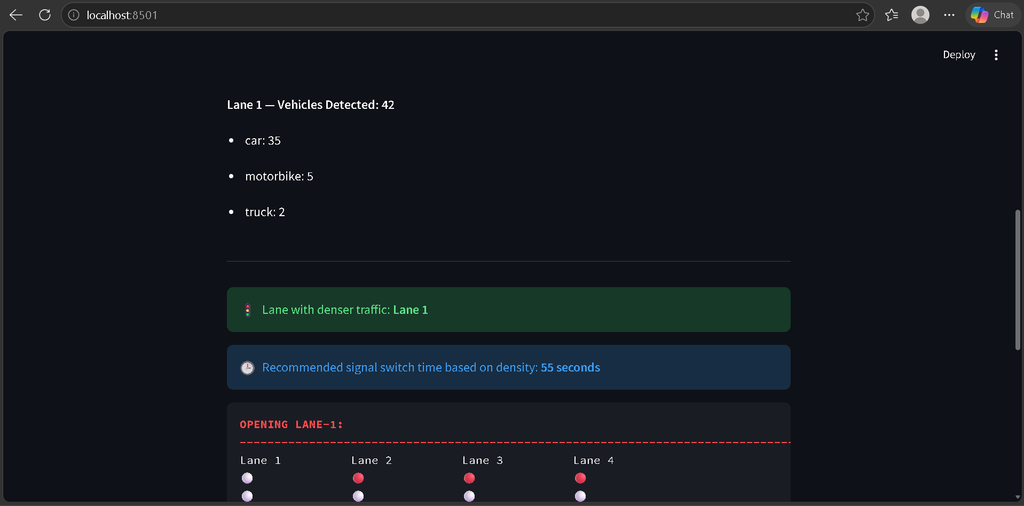
Task: Click the traffic light emoji in green banner
Action: [x=247, y=310]
